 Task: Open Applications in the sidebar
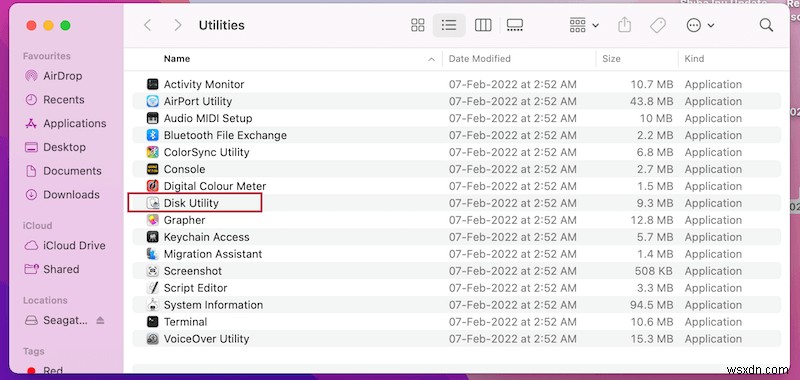65,123
